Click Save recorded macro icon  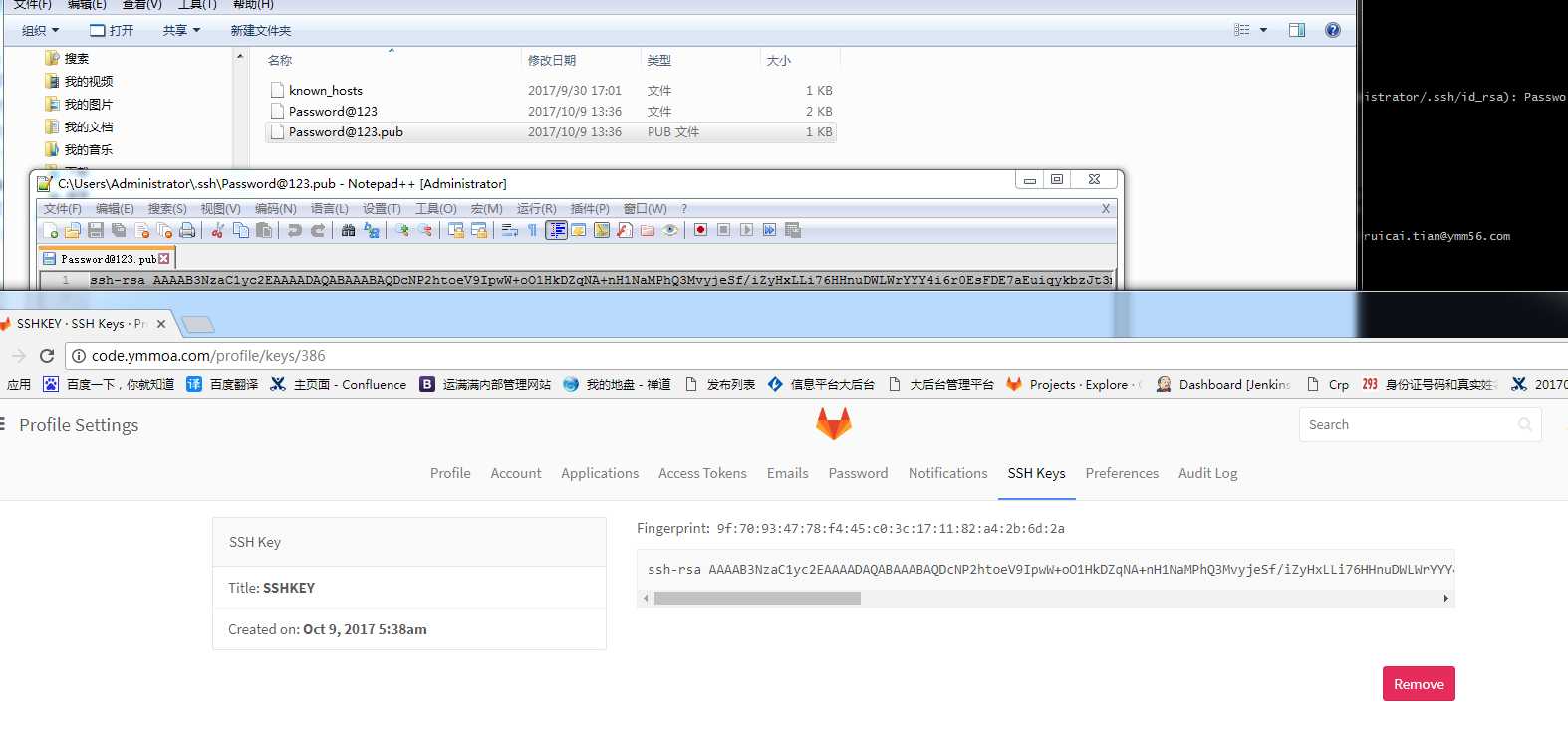(x=792, y=230)
